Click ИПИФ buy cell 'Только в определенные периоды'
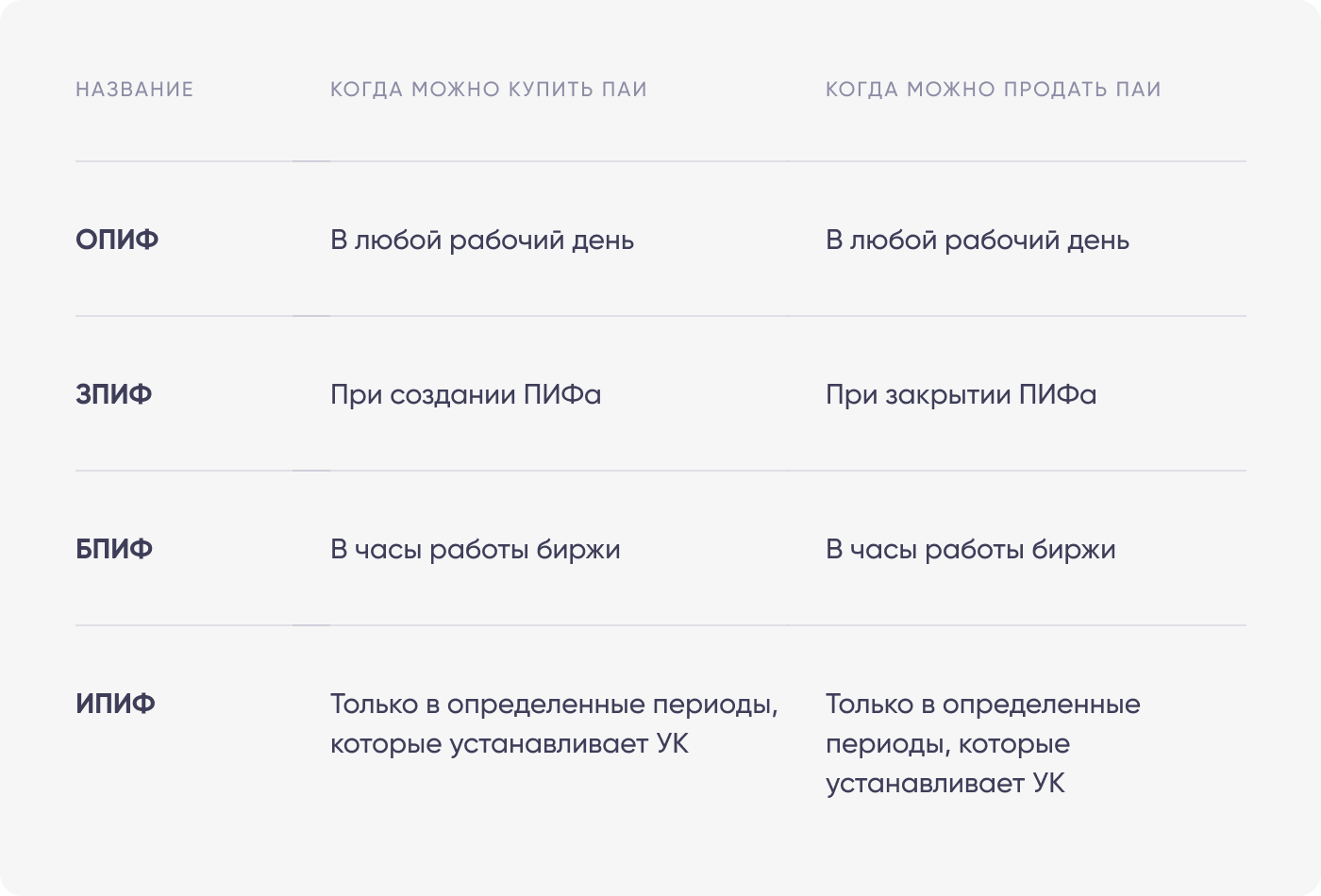The height and width of the screenshot is (896, 1321). [x=554, y=724]
